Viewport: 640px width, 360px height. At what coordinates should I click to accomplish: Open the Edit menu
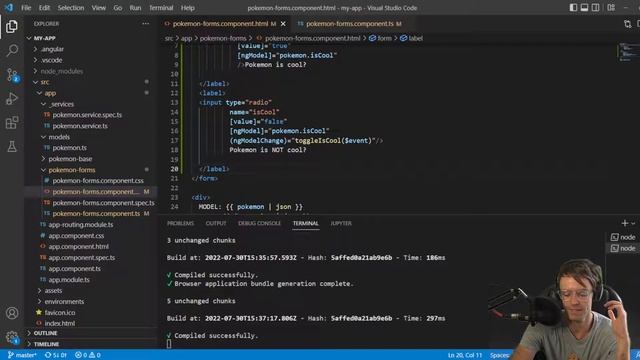tap(44, 8)
